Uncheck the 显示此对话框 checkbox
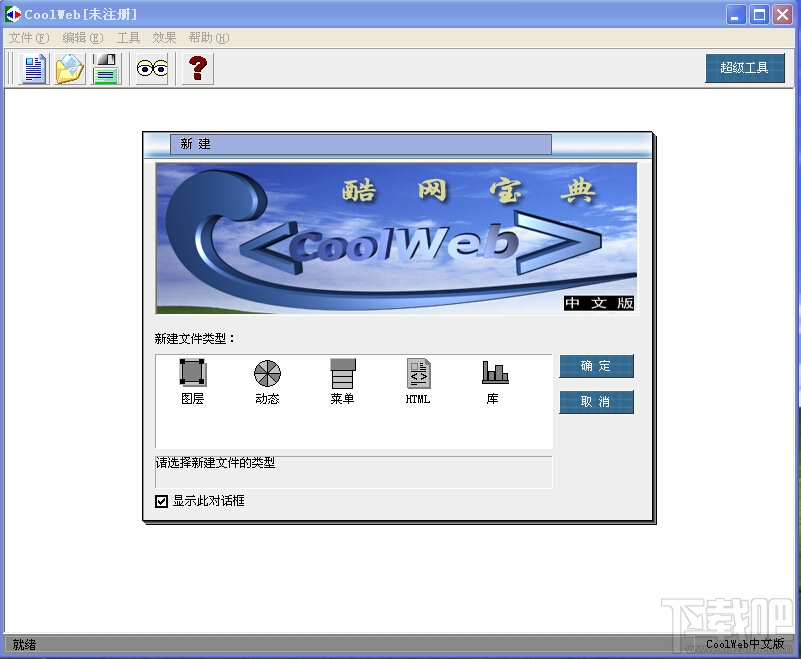 click(x=161, y=501)
